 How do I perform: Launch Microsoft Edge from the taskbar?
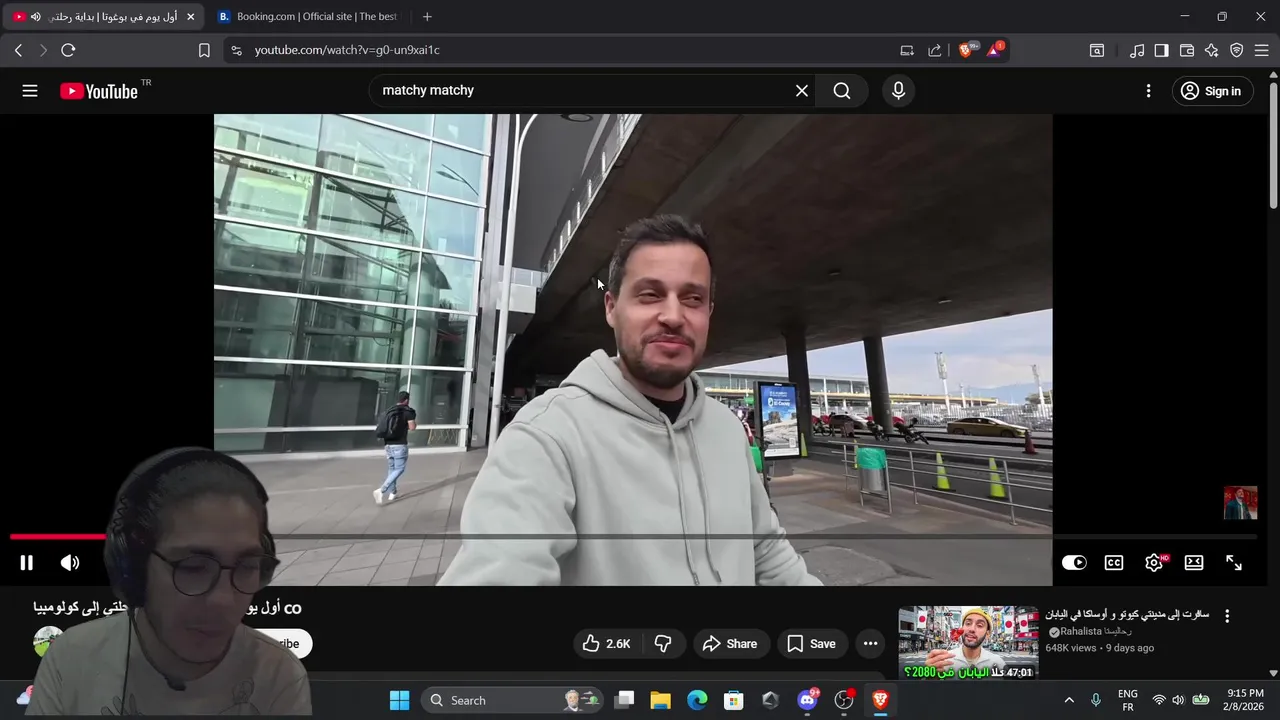coord(697,700)
